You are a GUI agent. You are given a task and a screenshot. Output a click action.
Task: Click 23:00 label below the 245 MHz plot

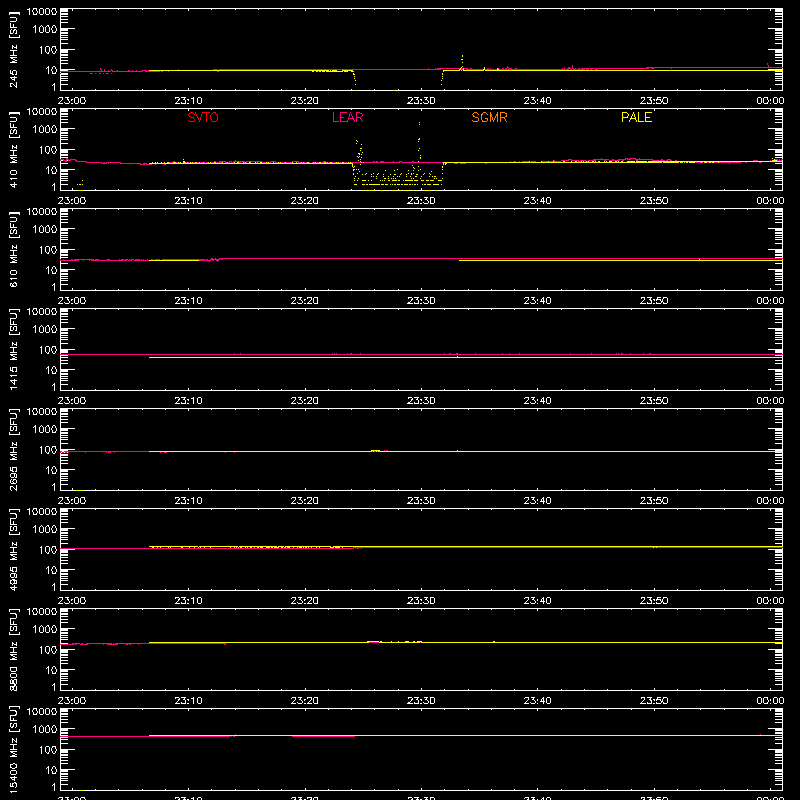pyautogui.click(x=72, y=101)
